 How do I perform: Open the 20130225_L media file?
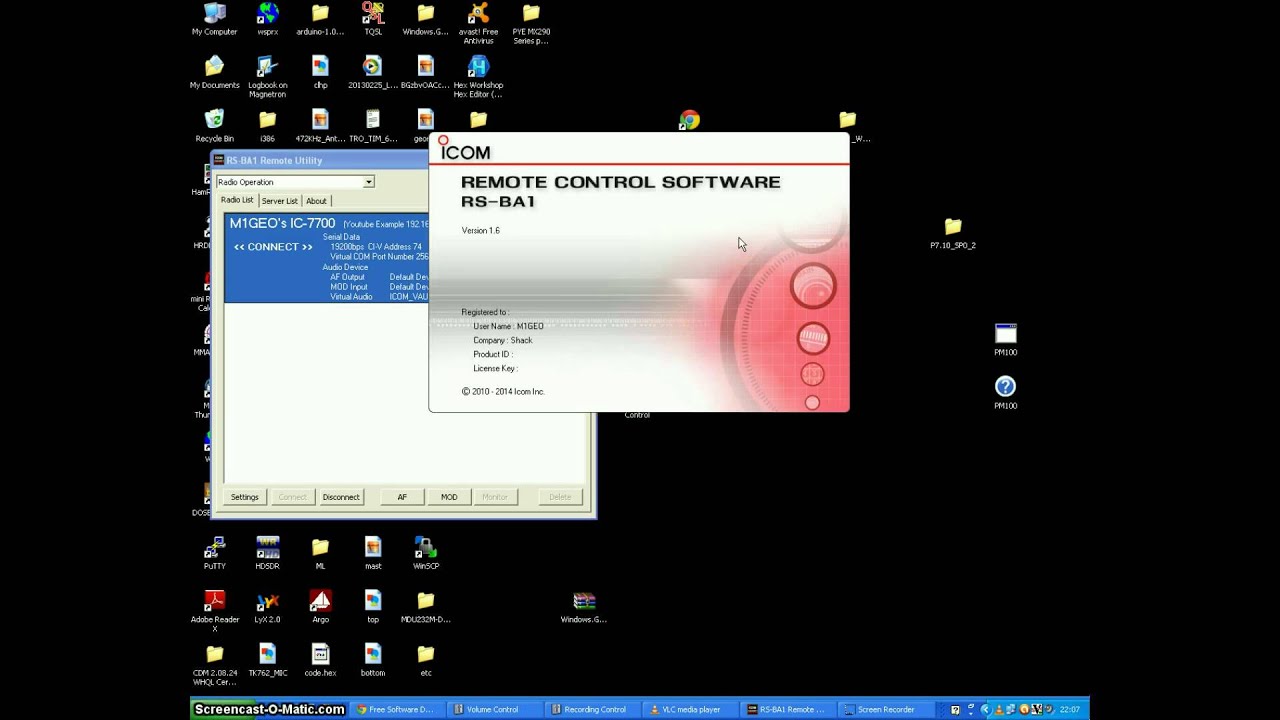(372, 73)
